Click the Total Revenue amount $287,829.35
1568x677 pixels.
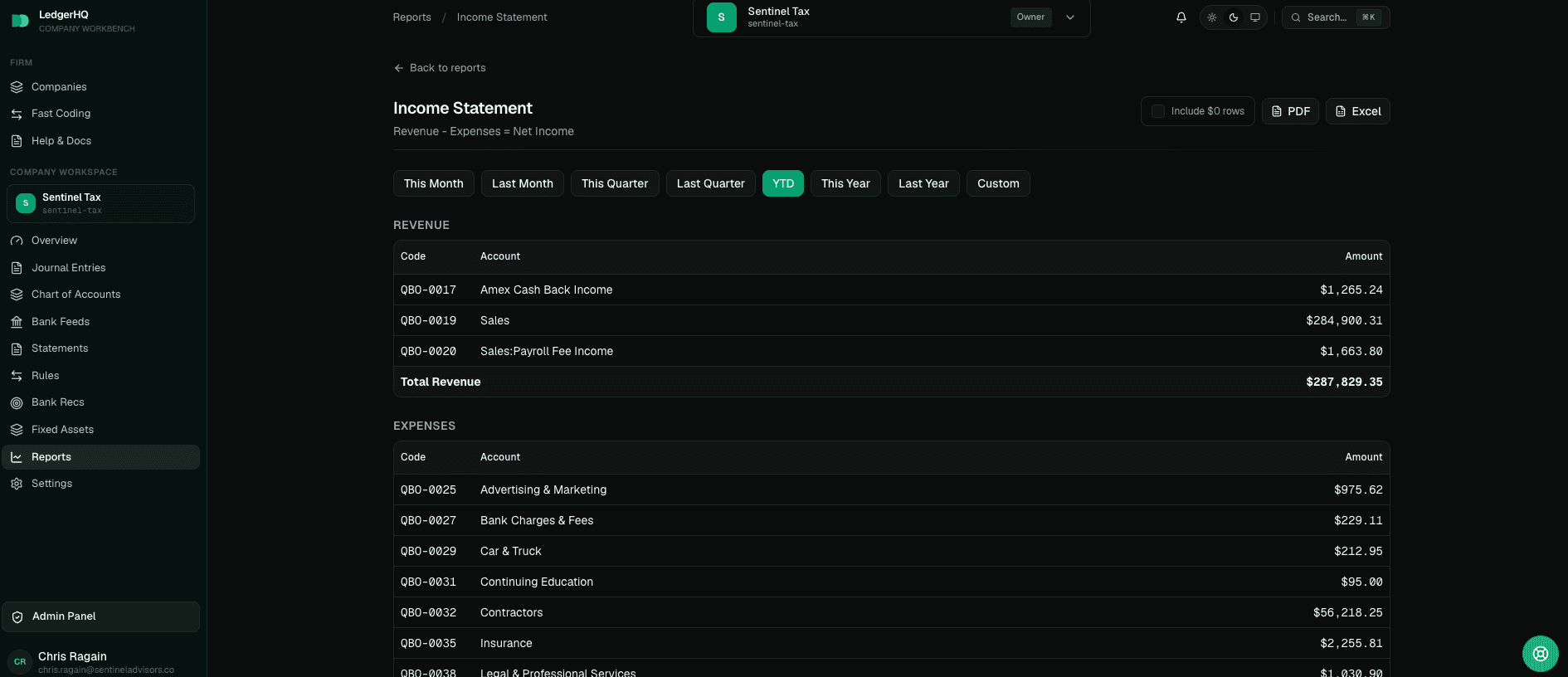(x=1344, y=382)
